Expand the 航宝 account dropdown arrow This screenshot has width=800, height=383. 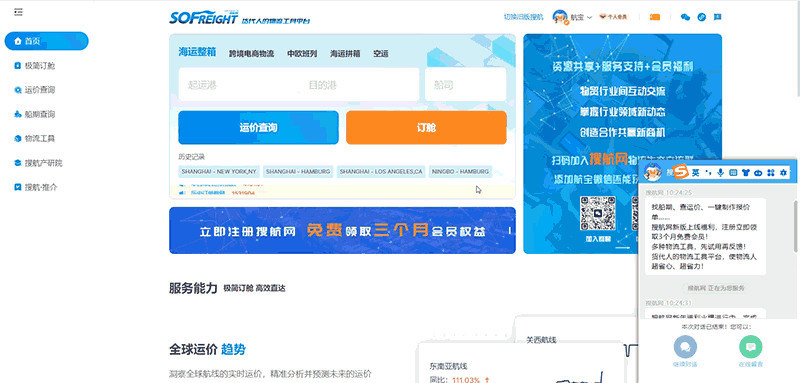point(589,17)
